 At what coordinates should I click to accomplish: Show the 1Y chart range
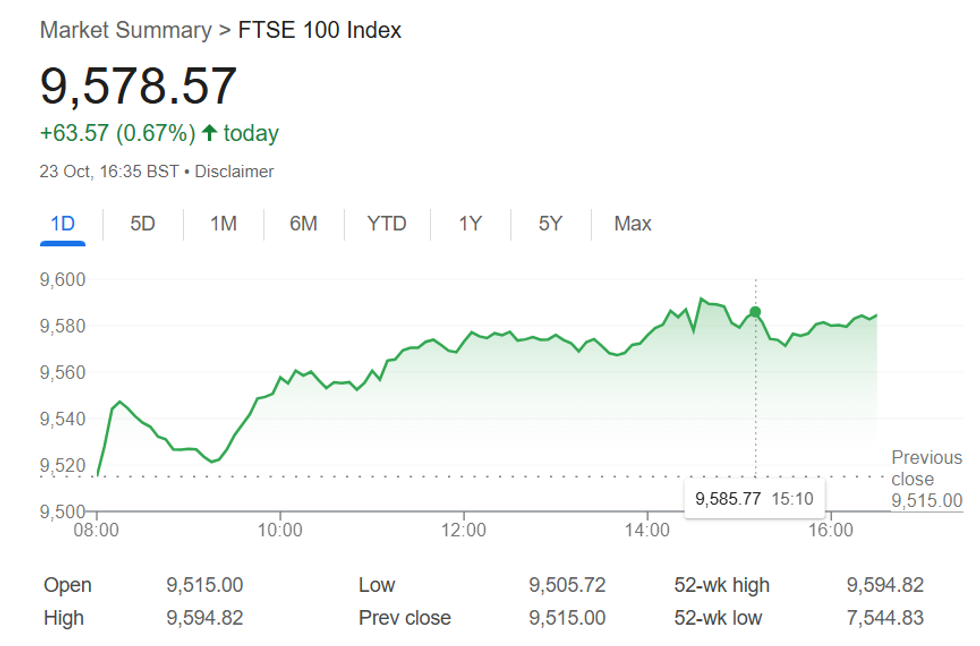(x=470, y=224)
